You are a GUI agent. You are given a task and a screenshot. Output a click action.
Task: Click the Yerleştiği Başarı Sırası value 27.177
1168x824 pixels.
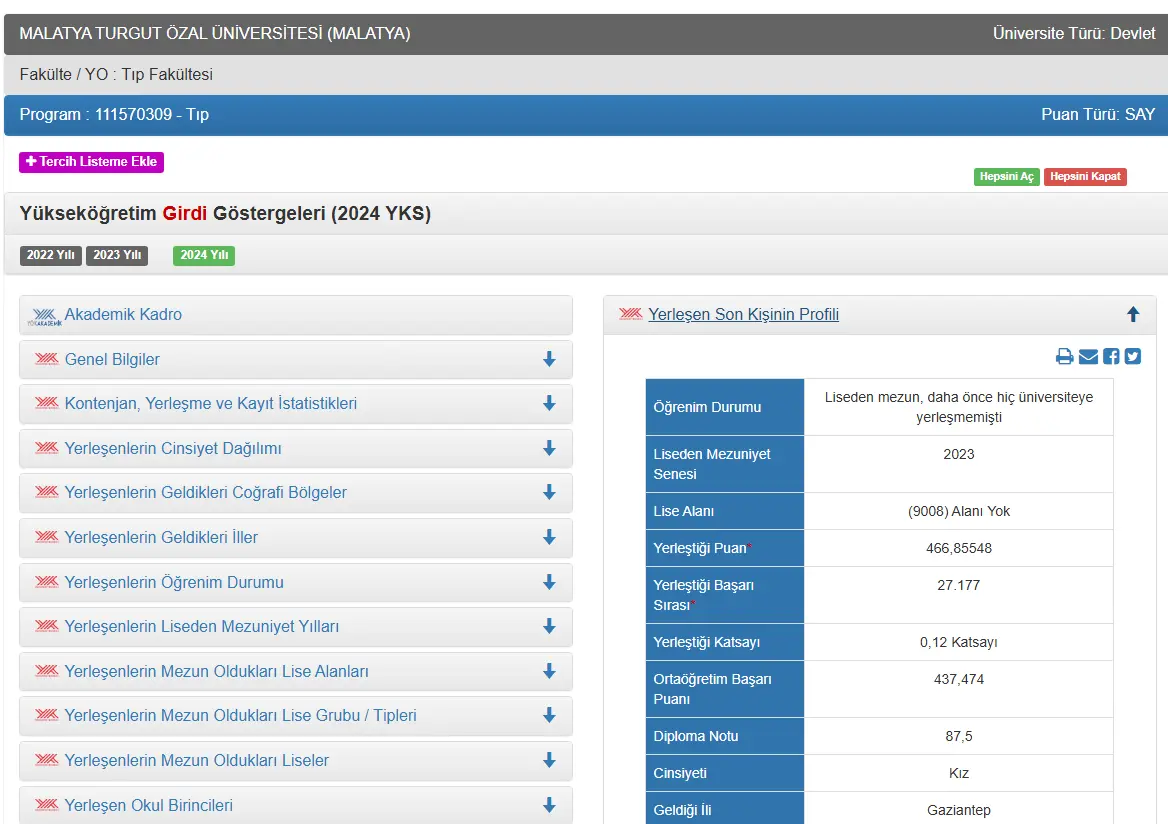click(x=959, y=586)
